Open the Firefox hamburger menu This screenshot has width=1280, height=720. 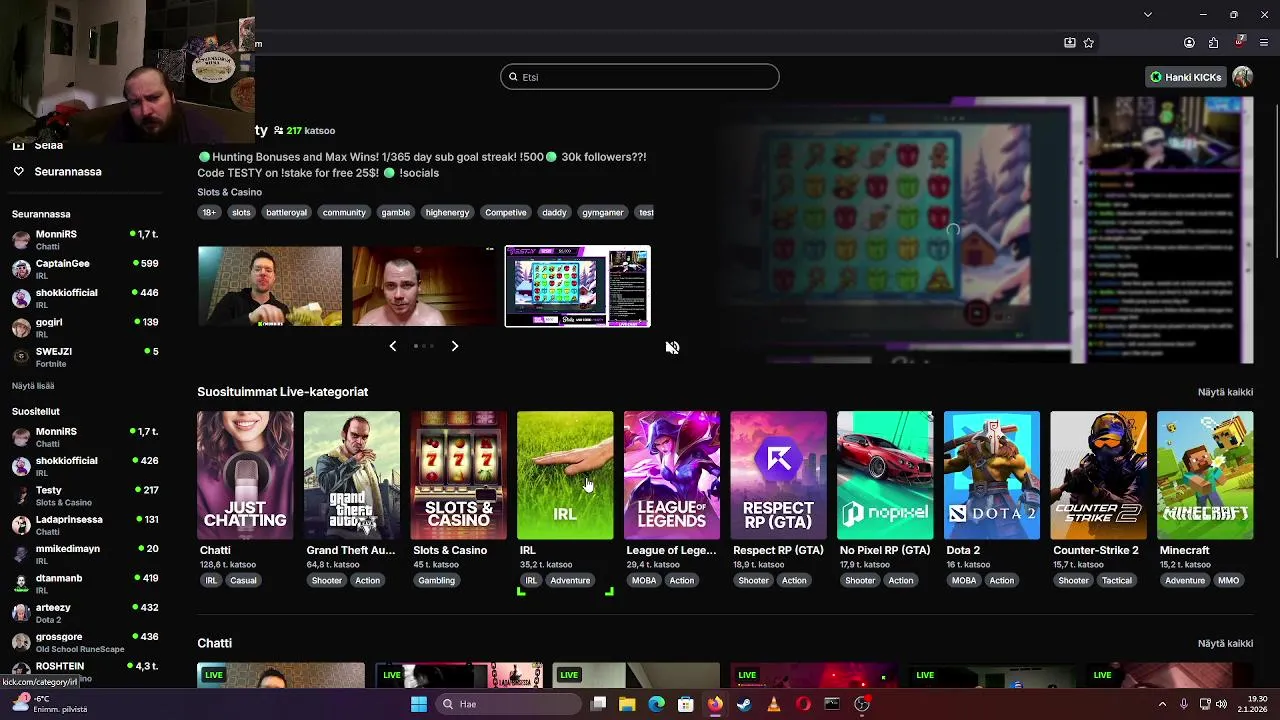click(x=1265, y=43)
